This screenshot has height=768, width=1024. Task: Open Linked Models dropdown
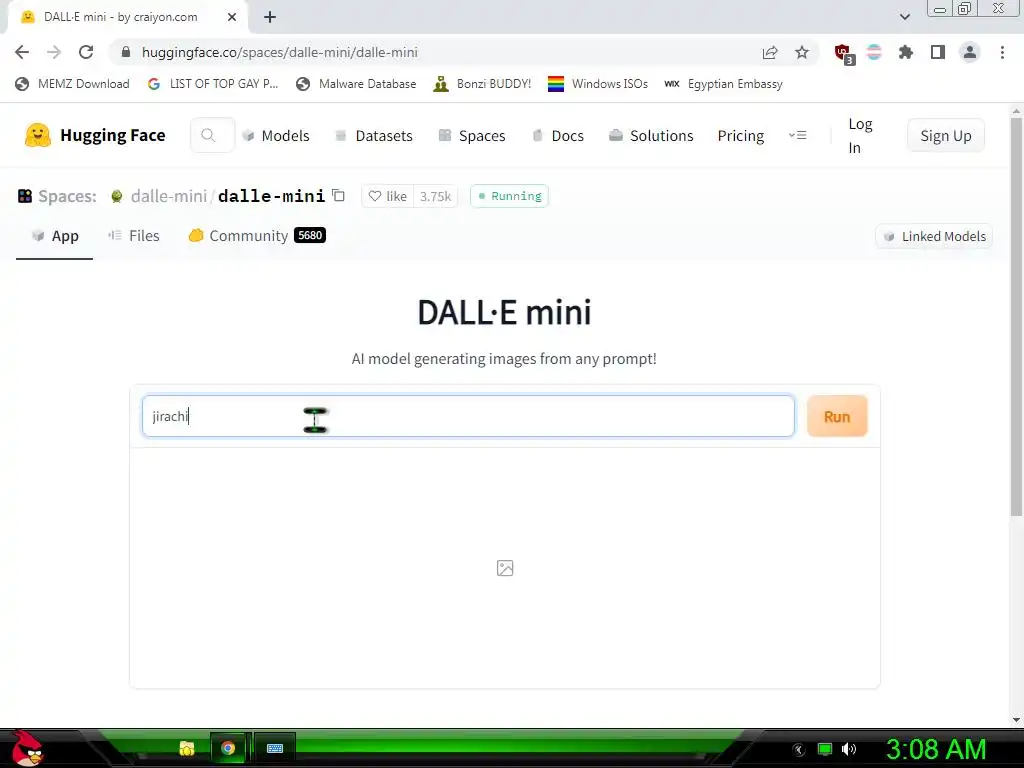pos(934,236)
